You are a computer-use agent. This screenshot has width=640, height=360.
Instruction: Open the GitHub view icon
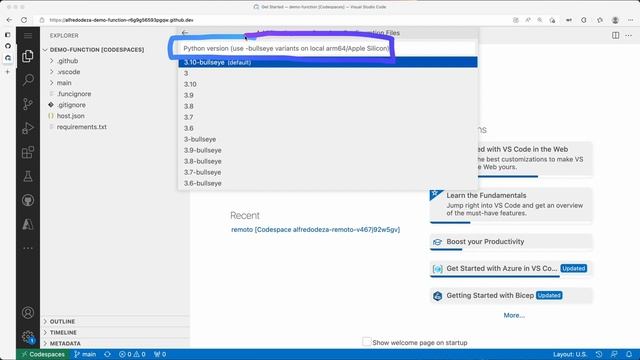click(x=28, y=200)
